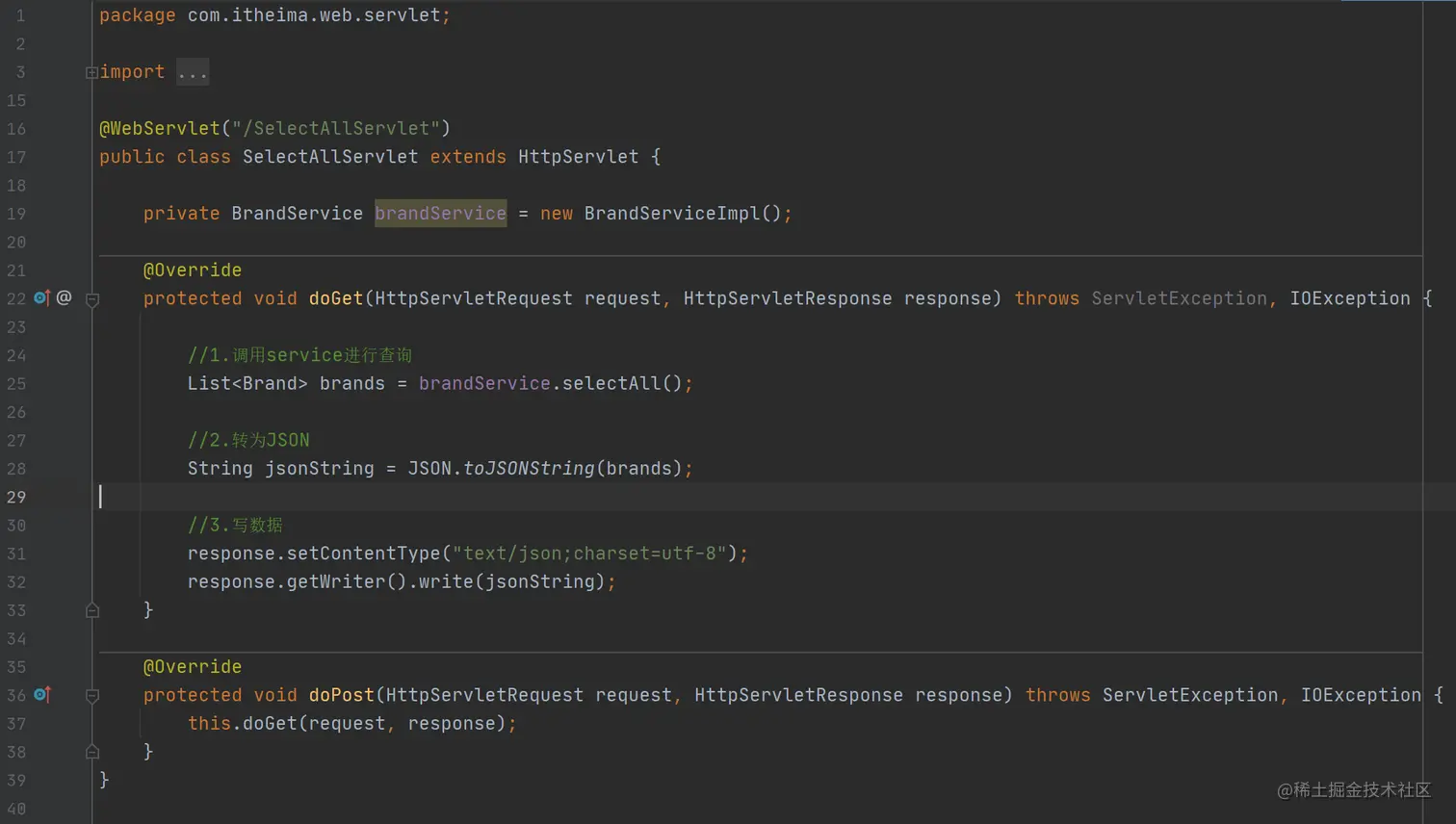Click line number 29 in the gutter
1456x824 pixels.
click(16, 497)
